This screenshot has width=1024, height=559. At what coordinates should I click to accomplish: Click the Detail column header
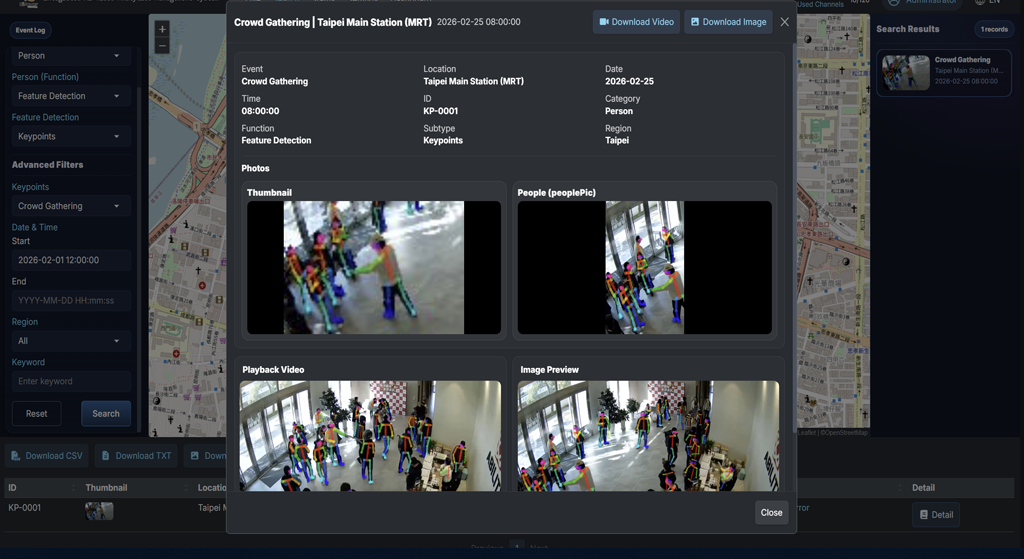(x=923, y=488)
